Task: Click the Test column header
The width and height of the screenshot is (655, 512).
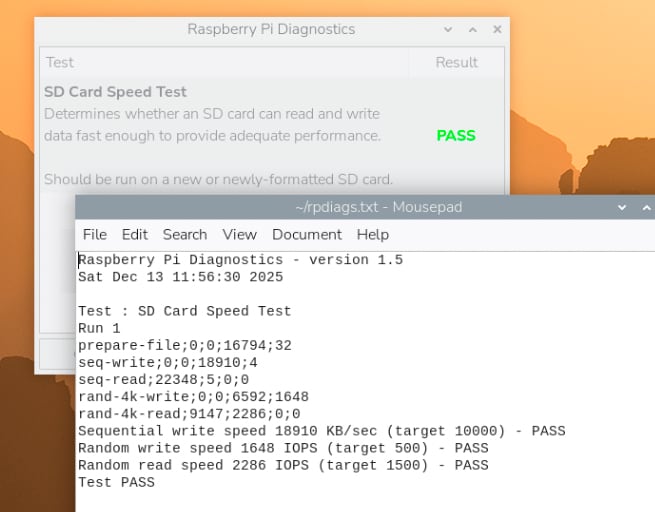Action: [60, 62]
